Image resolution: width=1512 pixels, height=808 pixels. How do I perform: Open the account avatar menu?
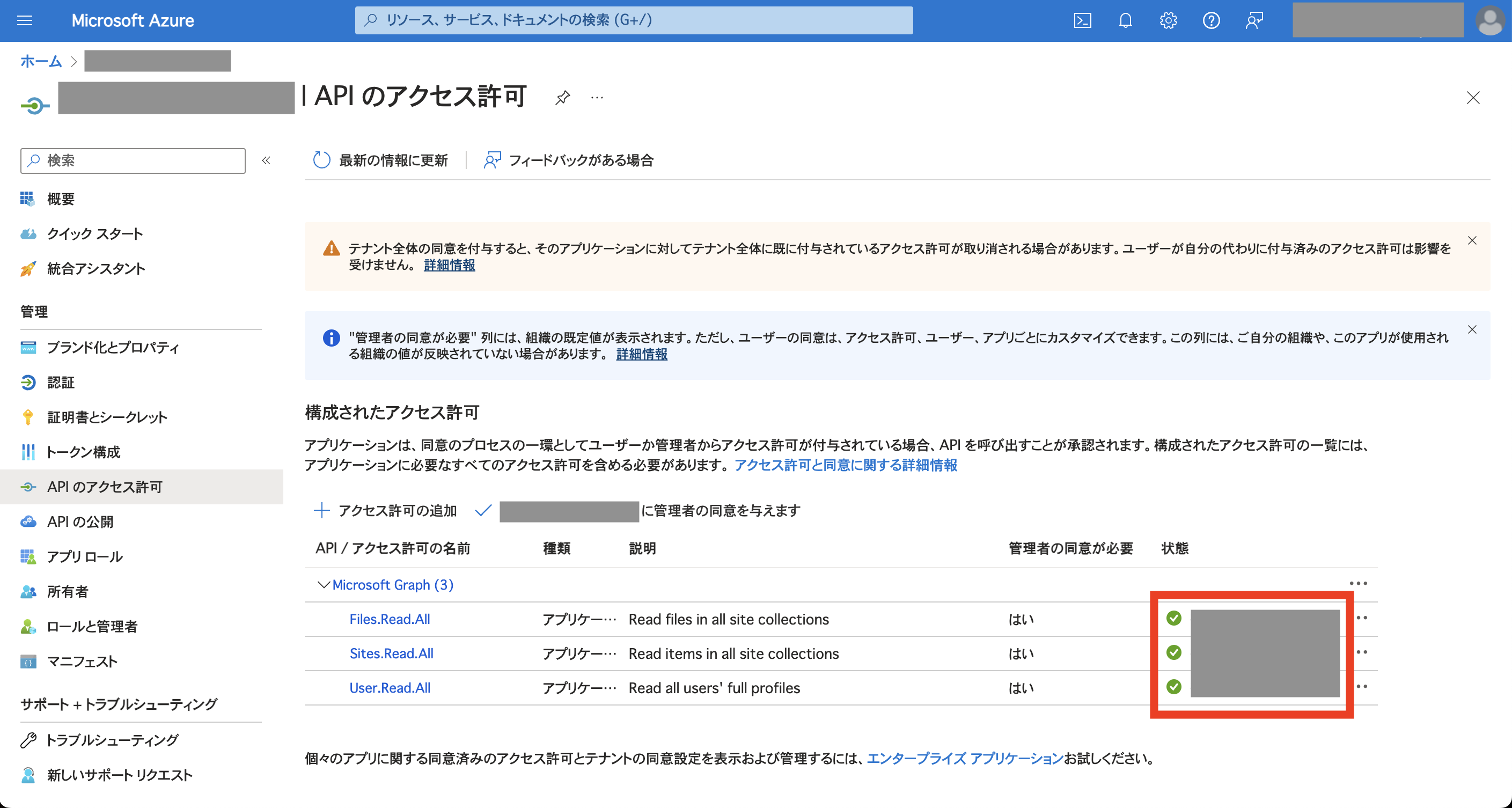[1489, 20]
